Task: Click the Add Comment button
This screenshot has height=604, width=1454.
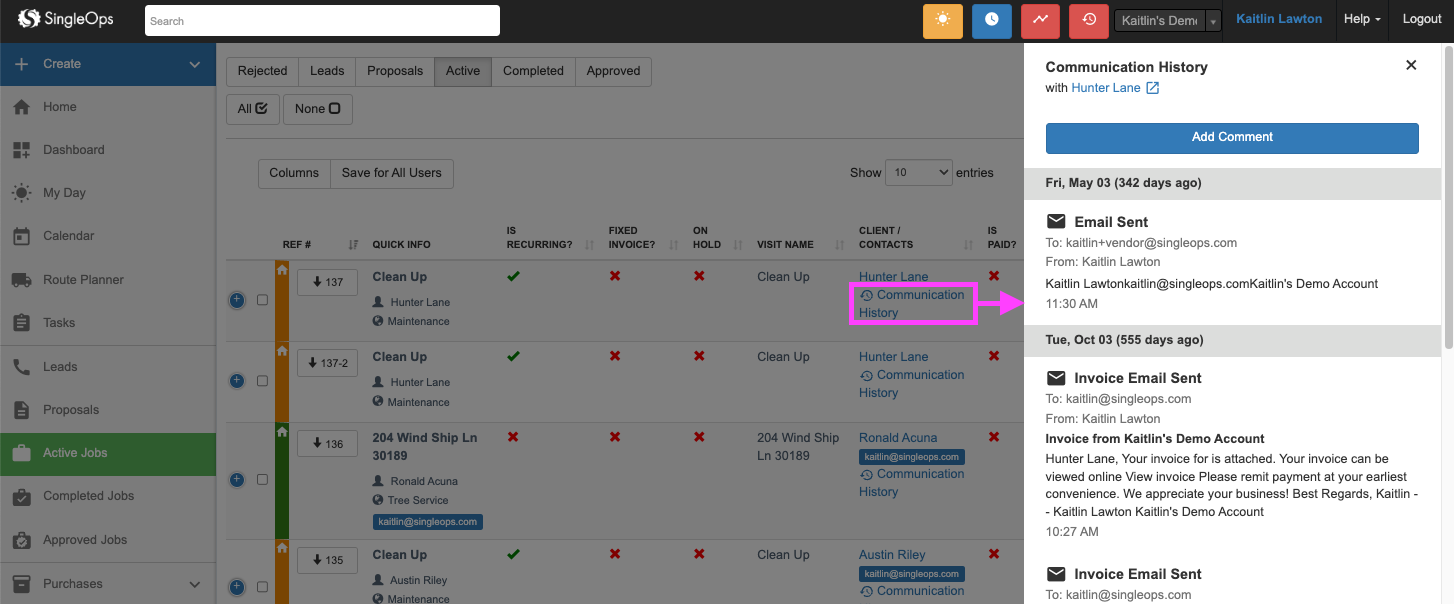Action: (1232, 138)
